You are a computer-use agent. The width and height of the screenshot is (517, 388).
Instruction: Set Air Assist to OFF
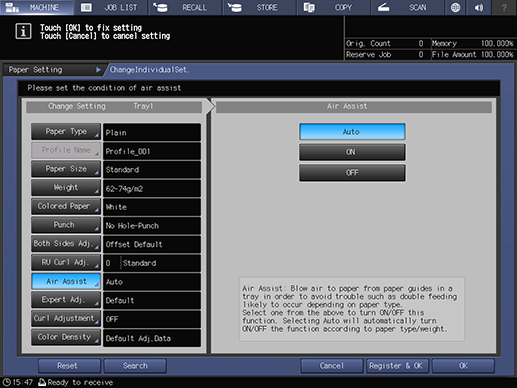pyautogui.click(x=352, y=173)
